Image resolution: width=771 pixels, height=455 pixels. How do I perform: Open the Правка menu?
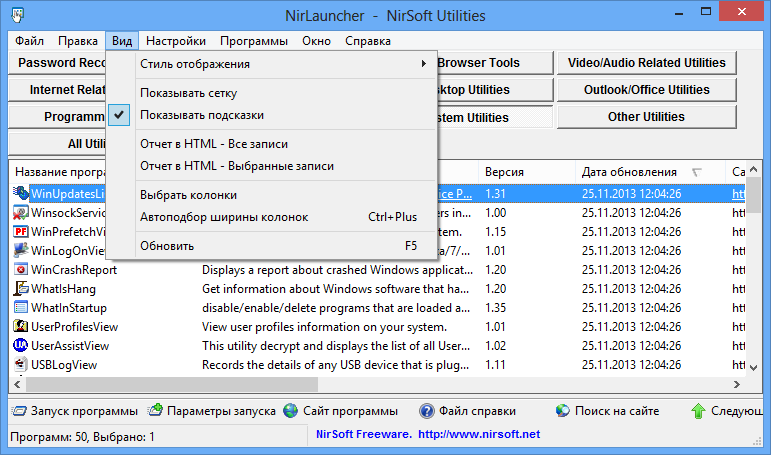click(x=78, y=41)
